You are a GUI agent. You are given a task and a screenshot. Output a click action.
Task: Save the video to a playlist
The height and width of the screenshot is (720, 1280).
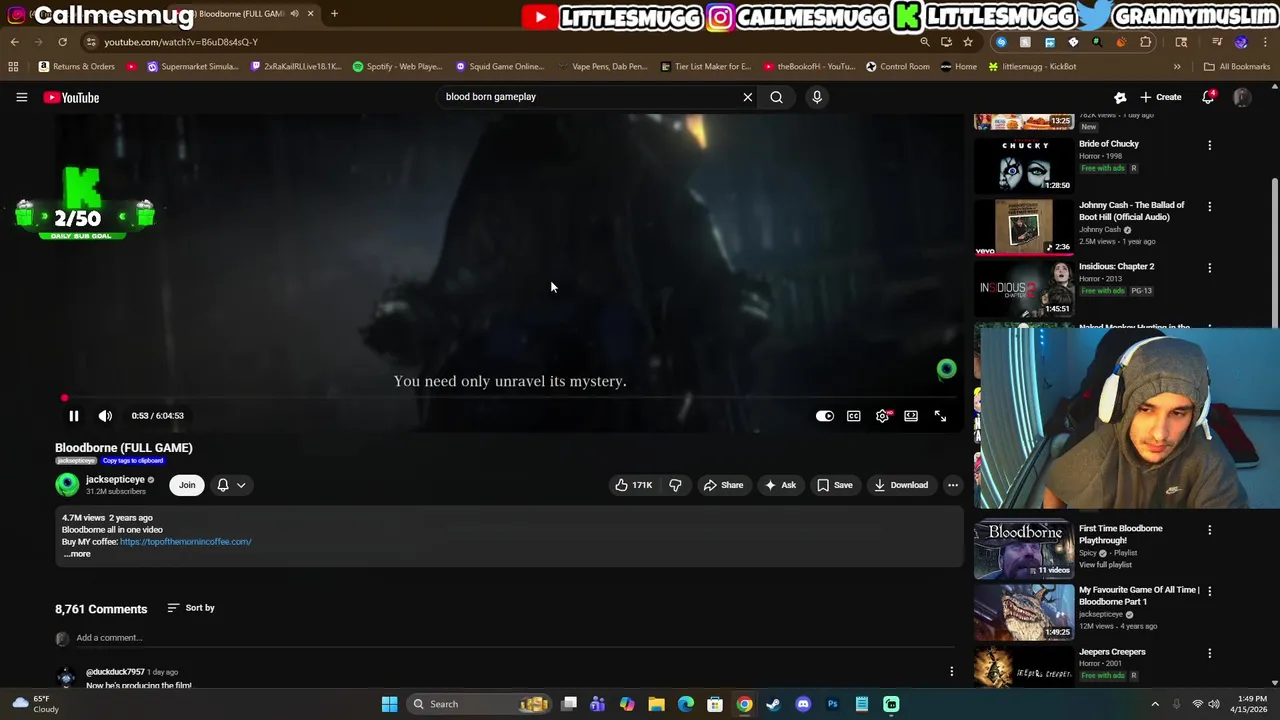(x=834, y=485)
